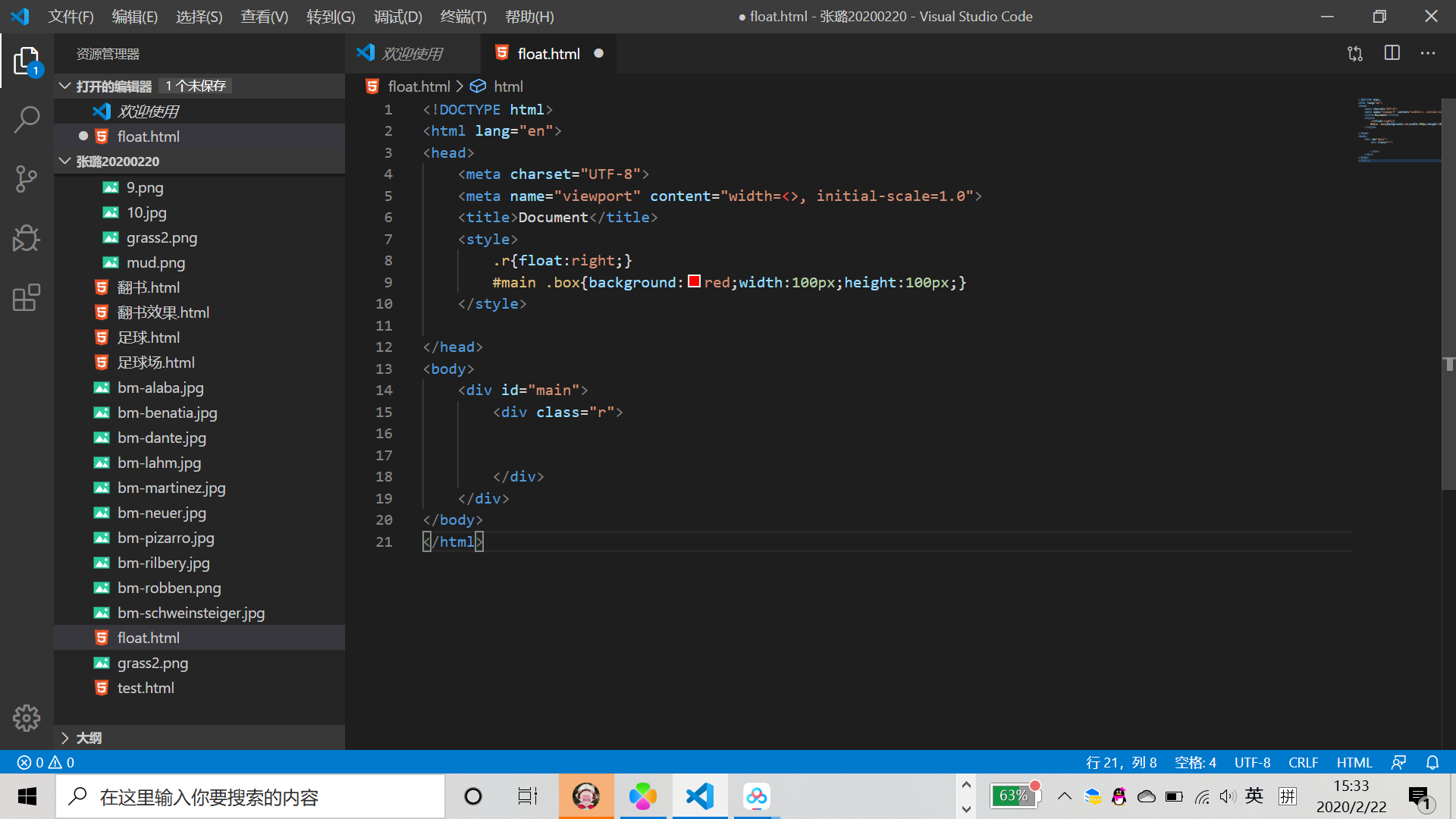Collapse the 张璐20200220 folder section
This screenshot has width=1456, height=819.
pyautogui.click(x=118, y=161)
